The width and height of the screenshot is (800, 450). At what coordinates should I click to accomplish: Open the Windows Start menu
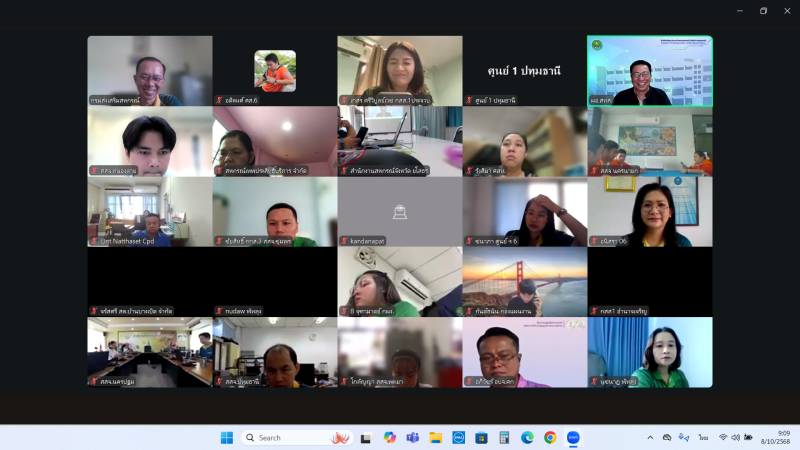click(x=226, y=437)
